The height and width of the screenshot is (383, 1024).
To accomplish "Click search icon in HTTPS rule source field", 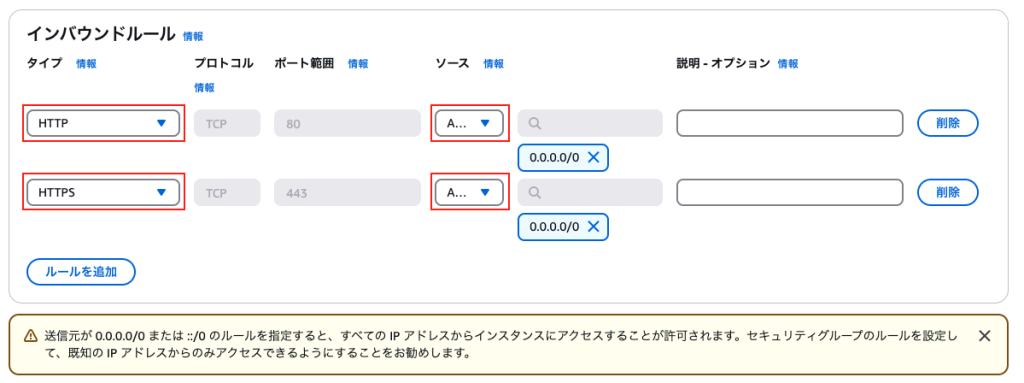I will click(x=534, y=193).
